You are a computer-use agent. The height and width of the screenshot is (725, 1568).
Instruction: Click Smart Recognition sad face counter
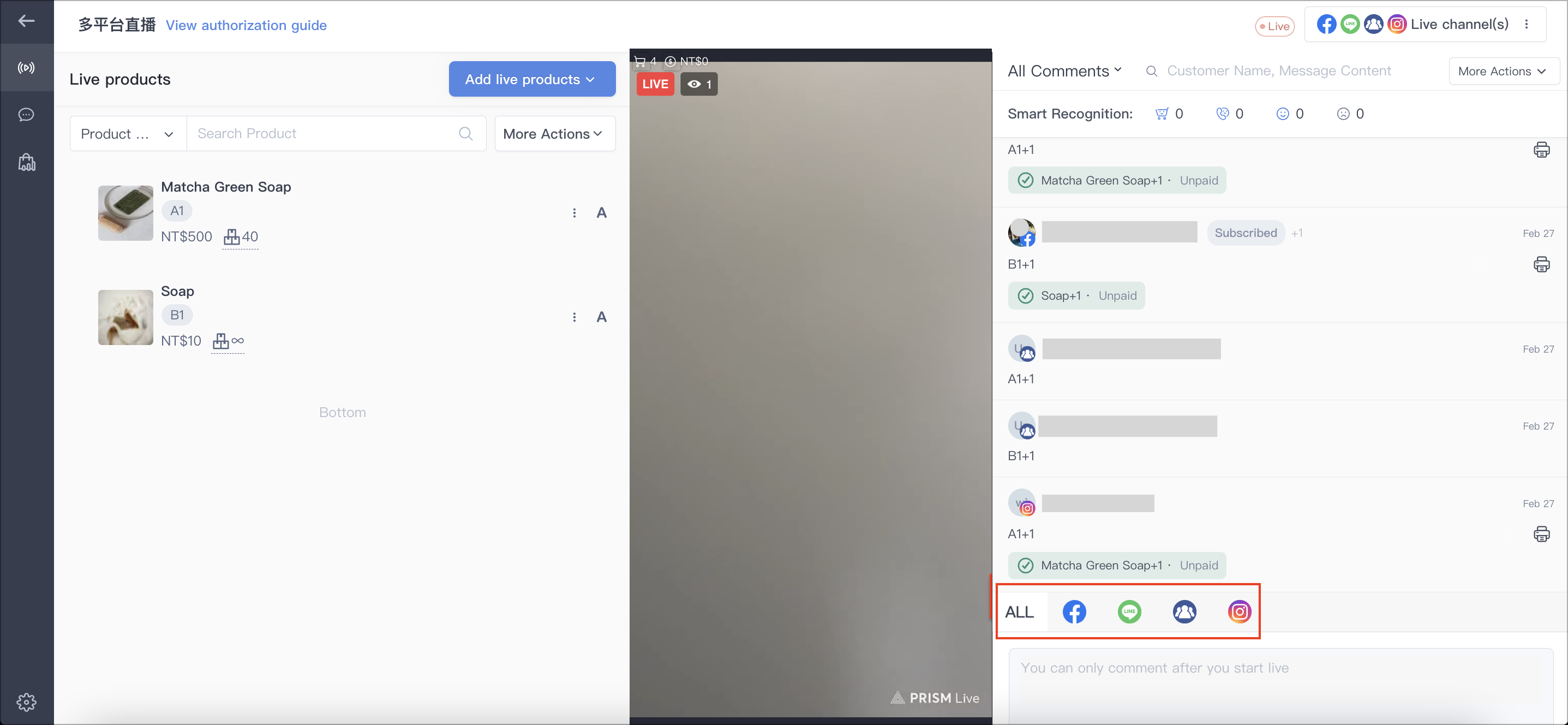[1350, 114]
